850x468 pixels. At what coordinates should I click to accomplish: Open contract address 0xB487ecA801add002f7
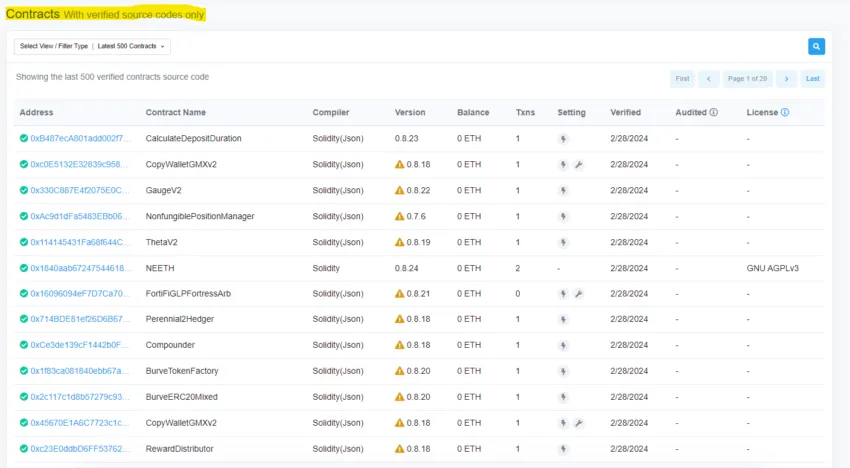tap(80, 139)
